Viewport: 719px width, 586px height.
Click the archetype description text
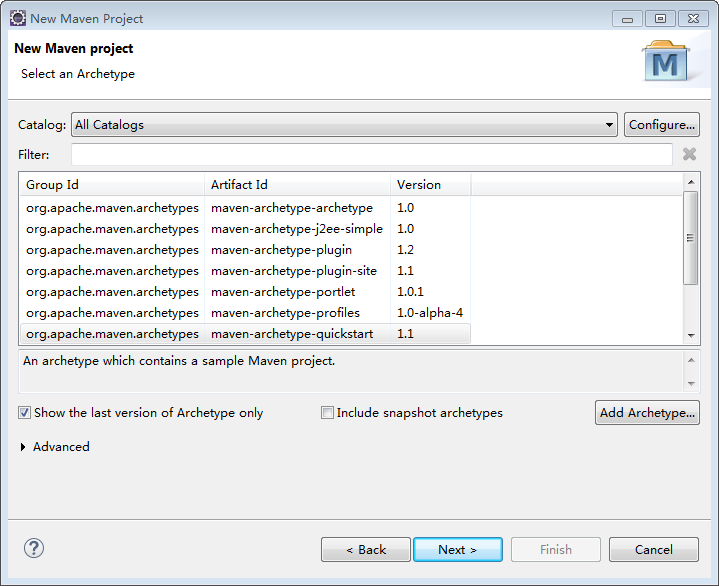(x=179, y=361)
